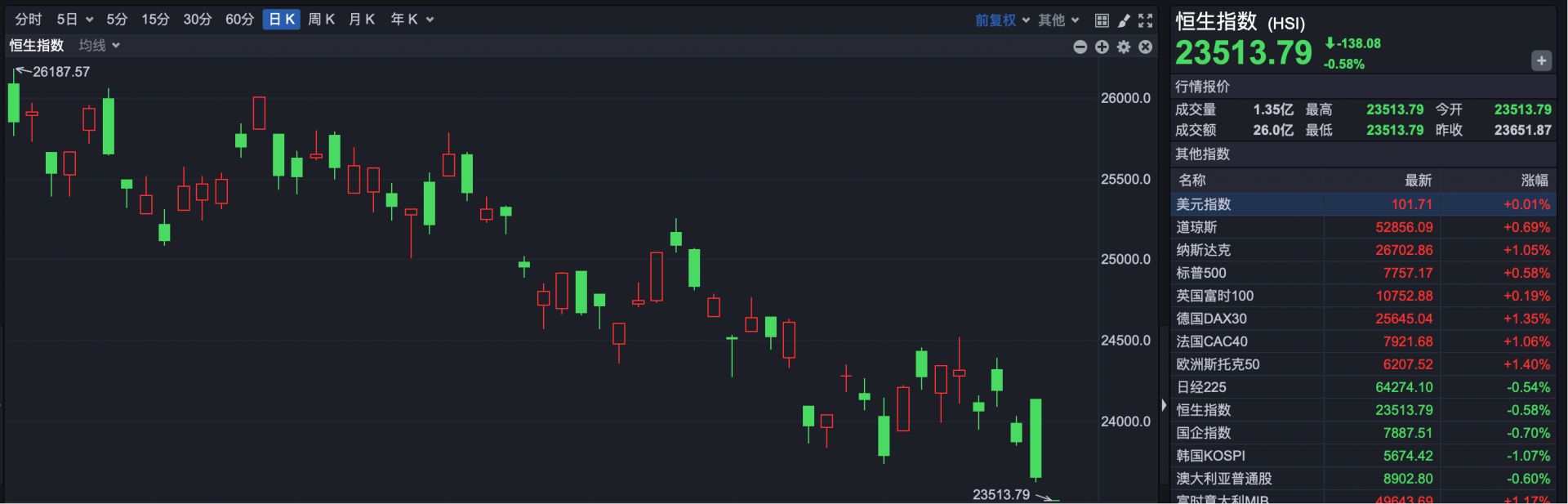
Task: Click the 道琼斯 latest value 52856.09
Action: click(x=1404, y=227)
